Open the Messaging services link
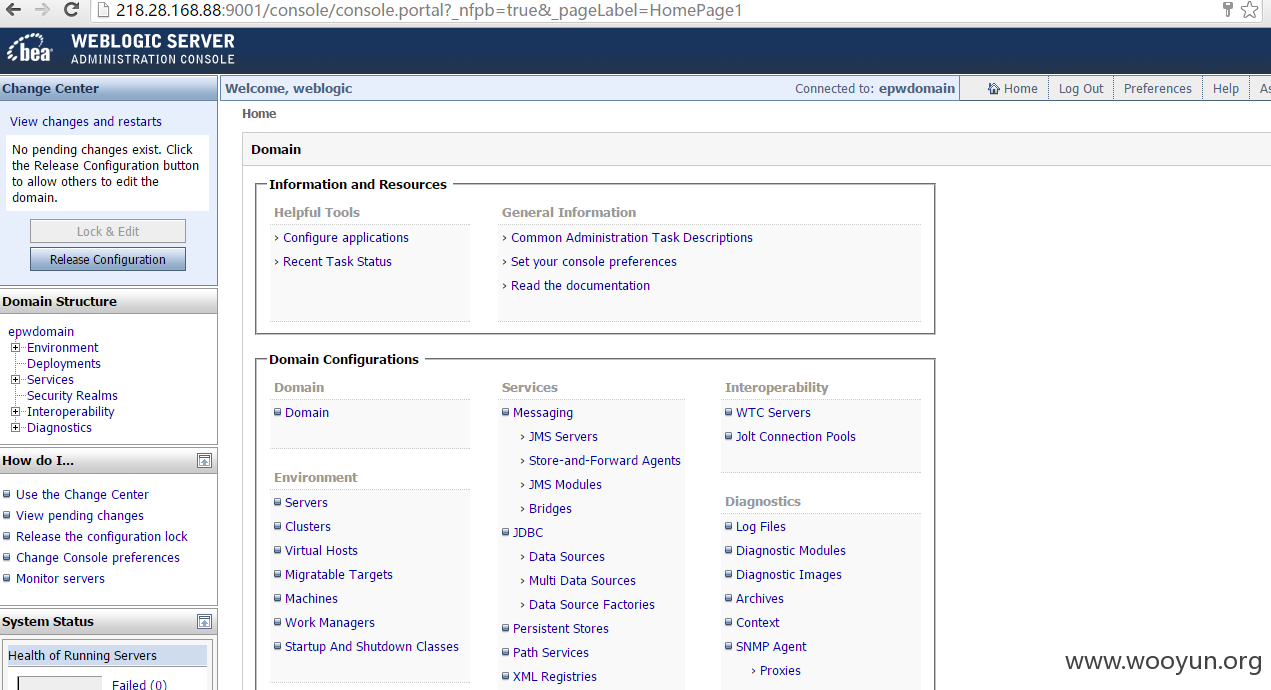The width and height of the screenshot is (1271, 690). pyautogui.click(x=543, y=413)
